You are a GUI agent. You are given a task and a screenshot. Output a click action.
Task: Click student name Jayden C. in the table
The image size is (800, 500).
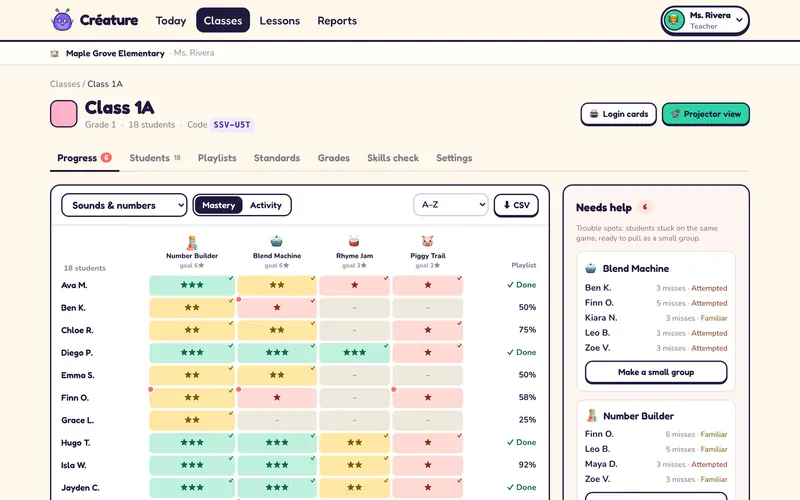(x=80, y=488)
